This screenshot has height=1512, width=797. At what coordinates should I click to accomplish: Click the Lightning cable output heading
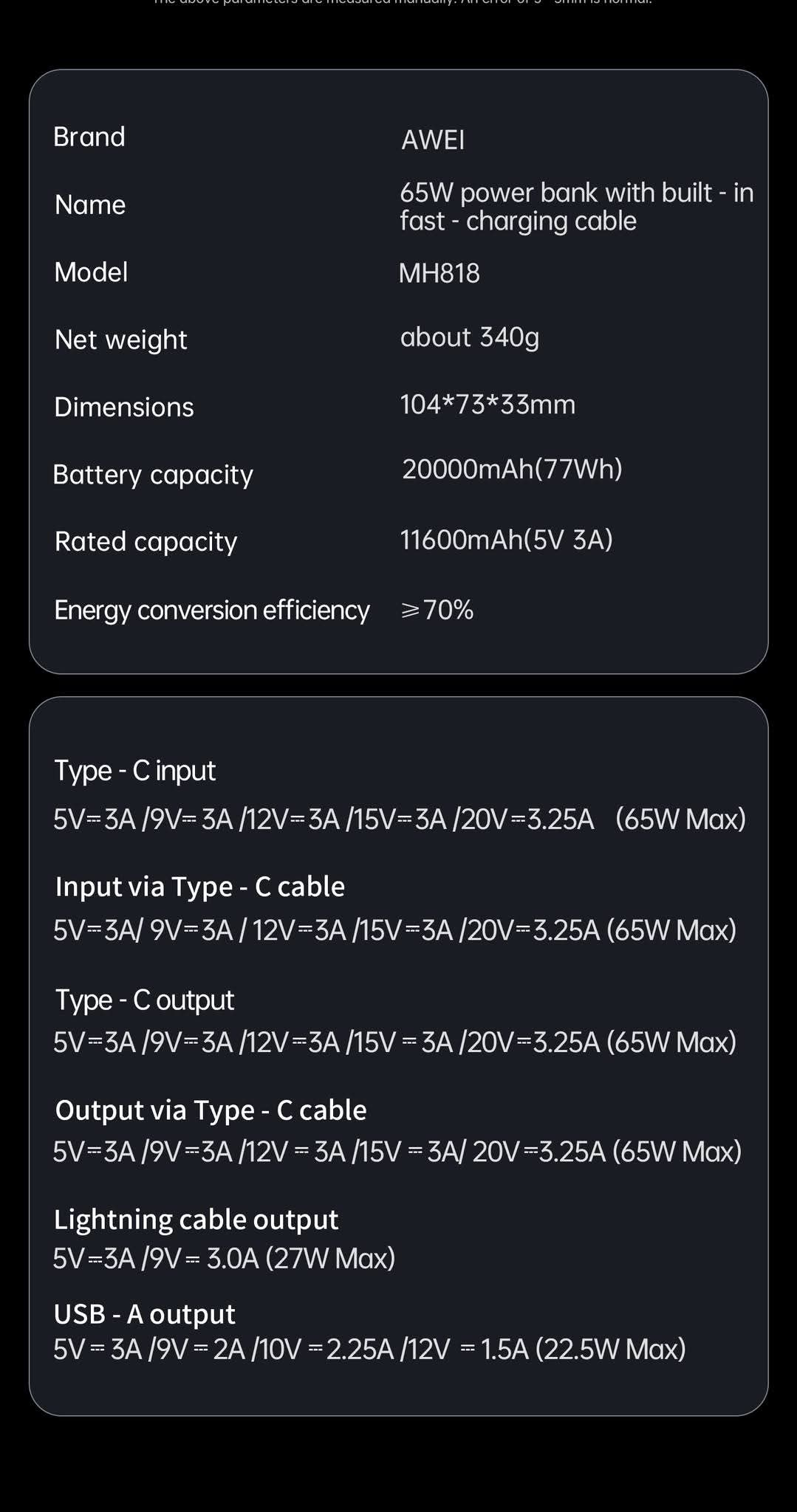tap(196, 1219)
